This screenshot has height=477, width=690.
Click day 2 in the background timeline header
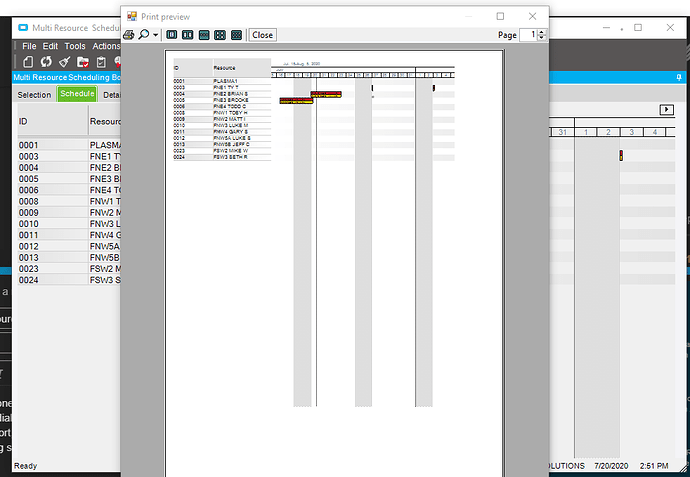point(609,132)
